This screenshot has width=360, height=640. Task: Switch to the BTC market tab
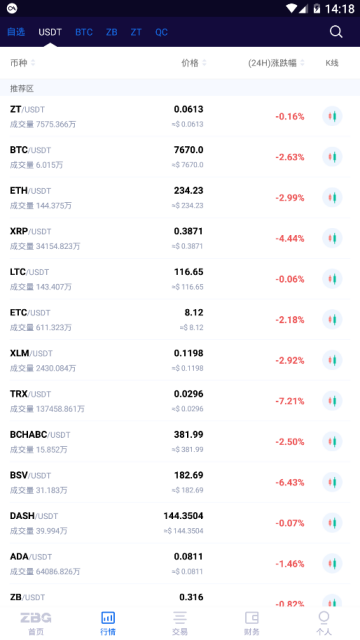84,32
